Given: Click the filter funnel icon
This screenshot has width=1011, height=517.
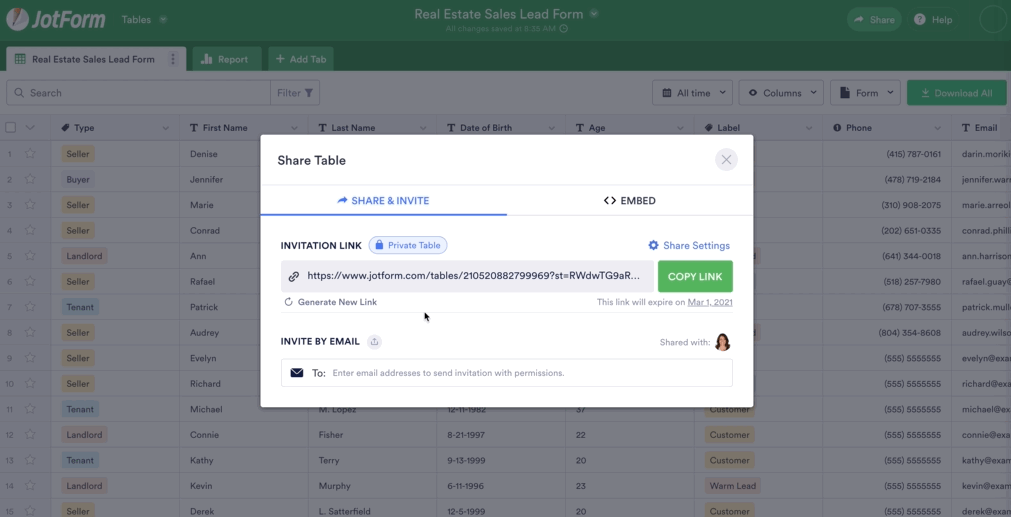Looking at the screenshot, I should [309, 93].
